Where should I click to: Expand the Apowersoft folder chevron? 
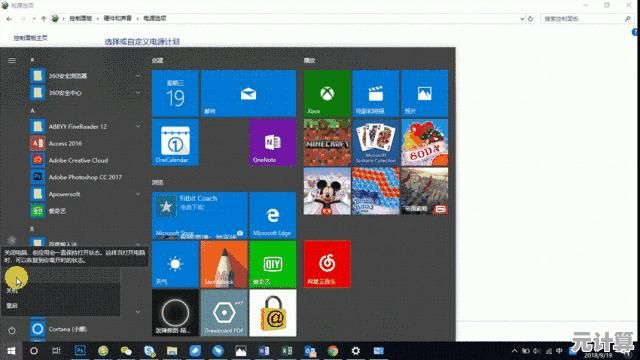click(138, 194)
